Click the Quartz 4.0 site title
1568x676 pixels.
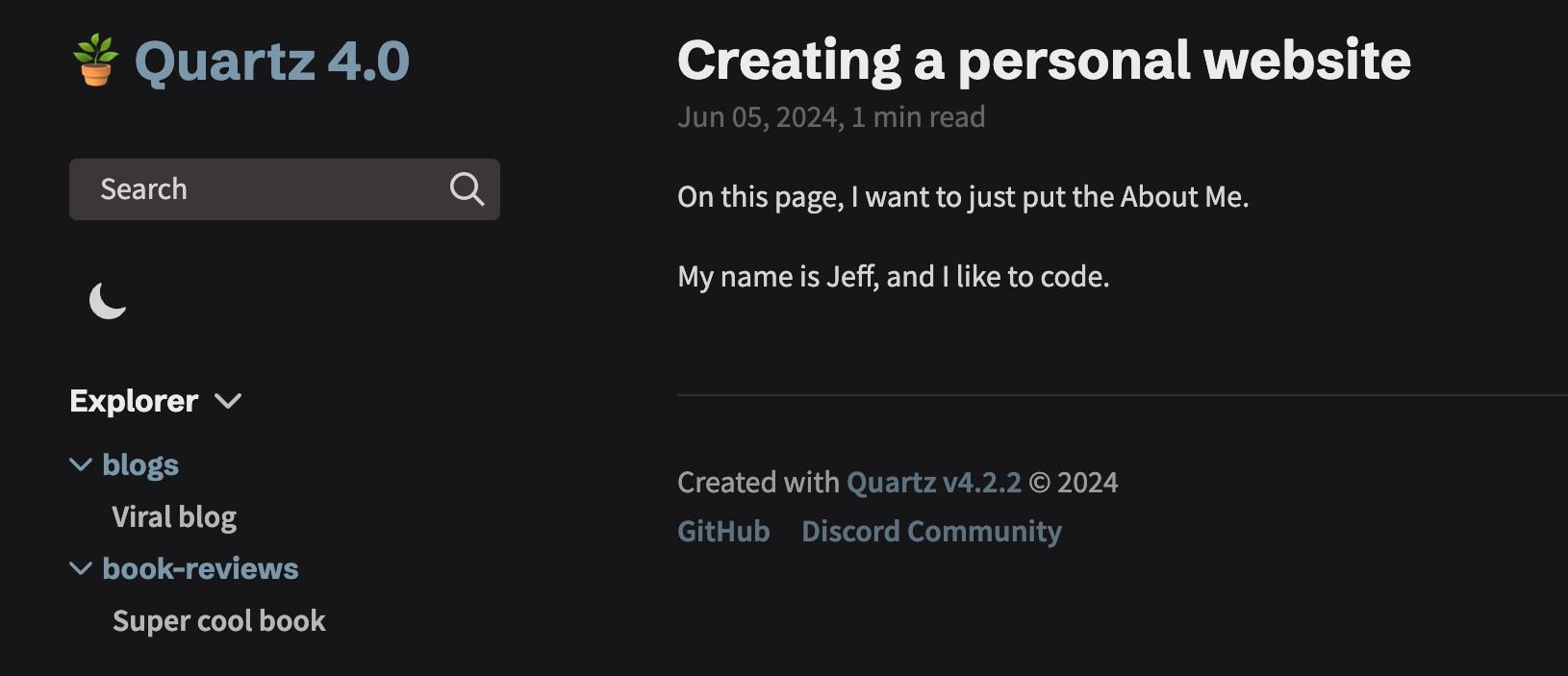coord(270,60)
